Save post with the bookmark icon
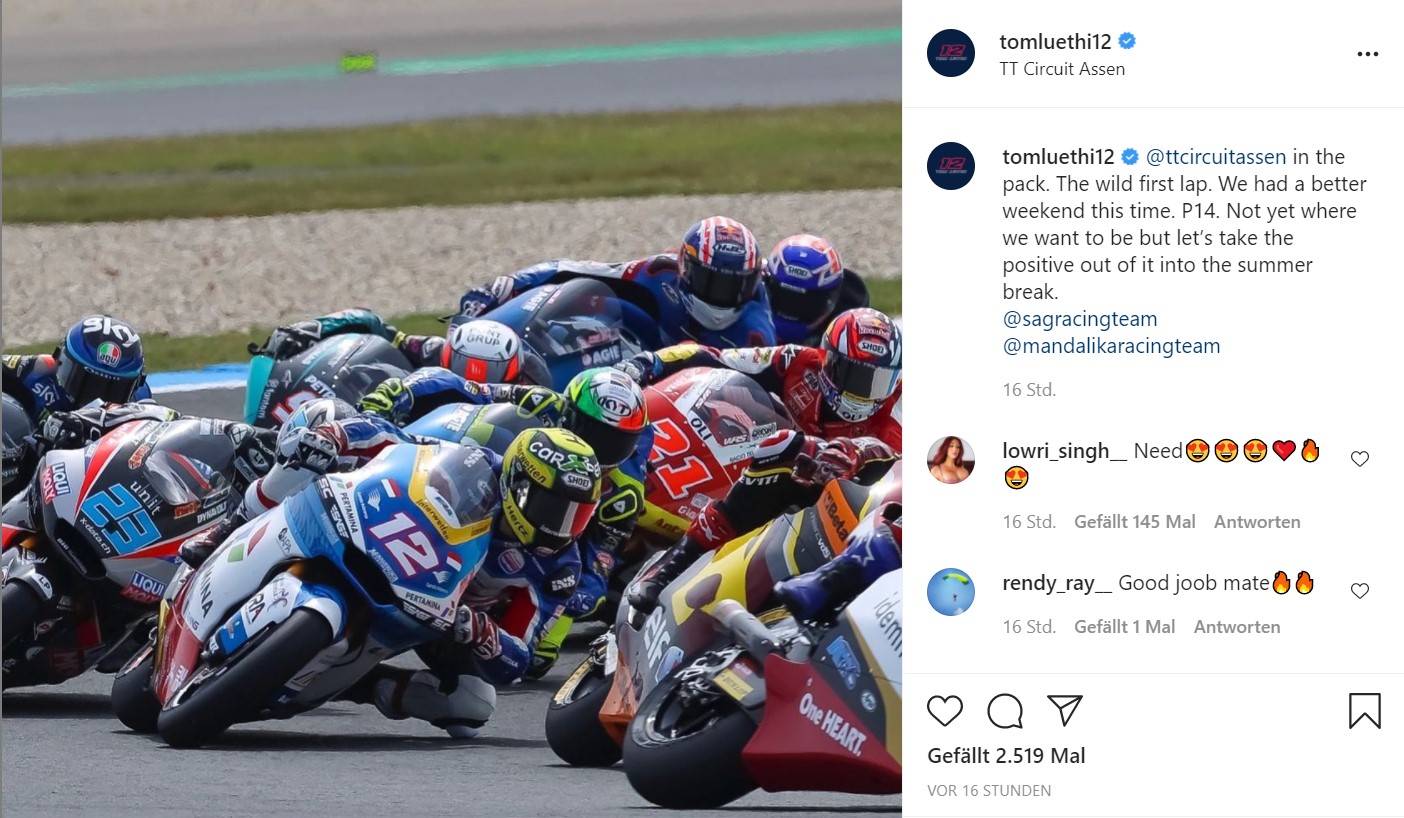This screenshot has width=1404, height=818. coord(1365,711)
